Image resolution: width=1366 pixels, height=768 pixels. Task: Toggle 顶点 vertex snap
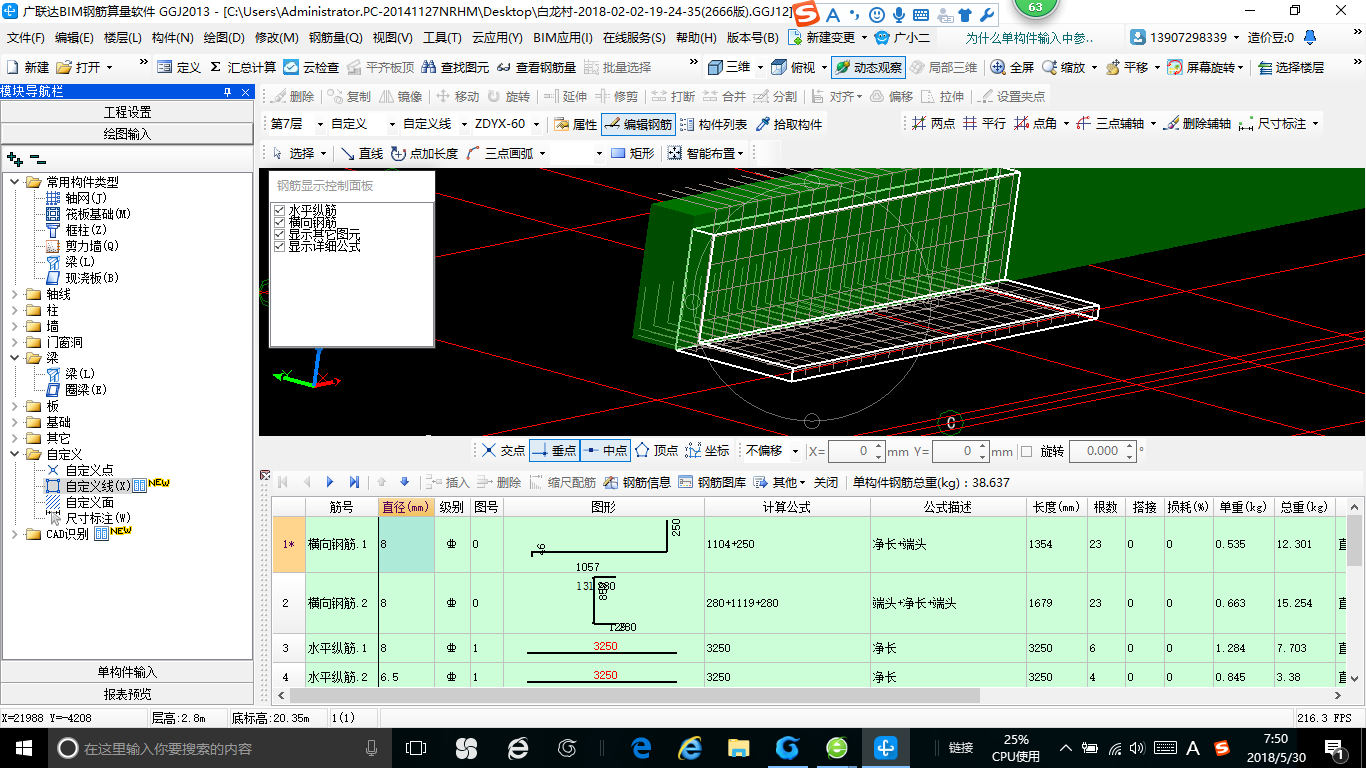[656, 451]
